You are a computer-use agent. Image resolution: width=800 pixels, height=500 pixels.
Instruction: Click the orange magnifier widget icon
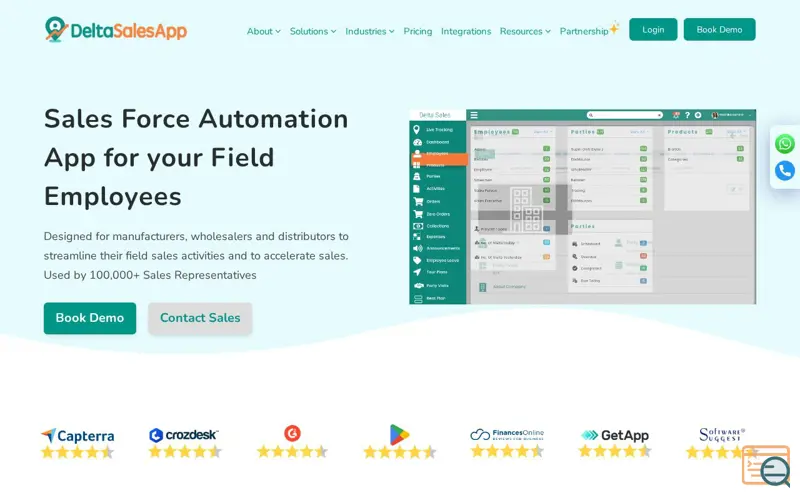pos(766,465)
